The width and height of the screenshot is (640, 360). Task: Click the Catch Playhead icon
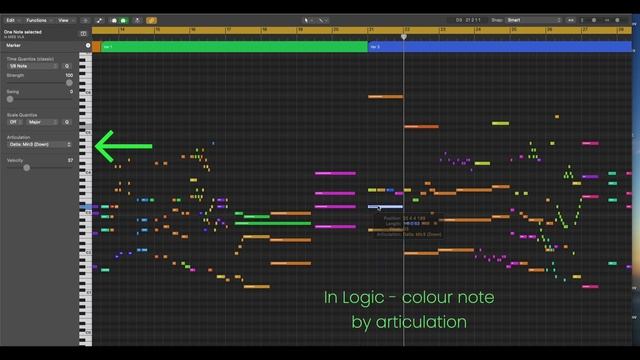click(137, 20)
